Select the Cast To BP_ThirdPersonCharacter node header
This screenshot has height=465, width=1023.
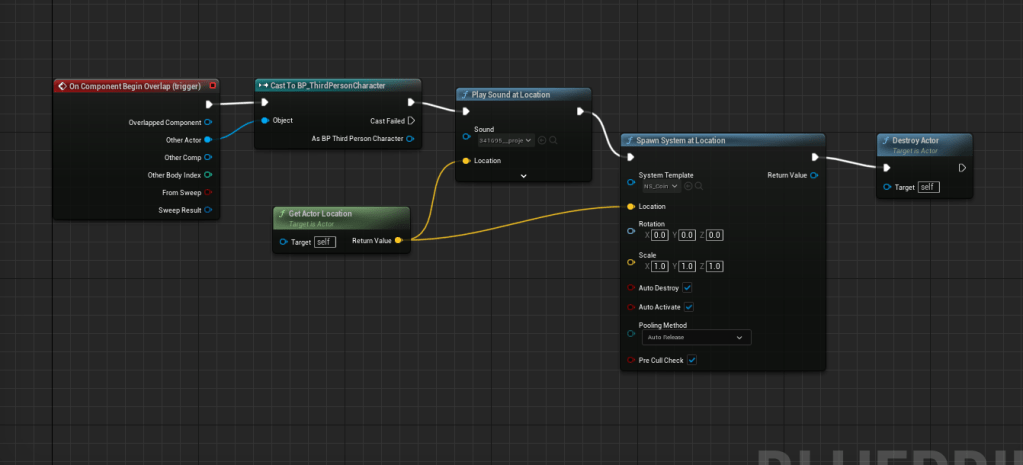(x=337, y=86)
